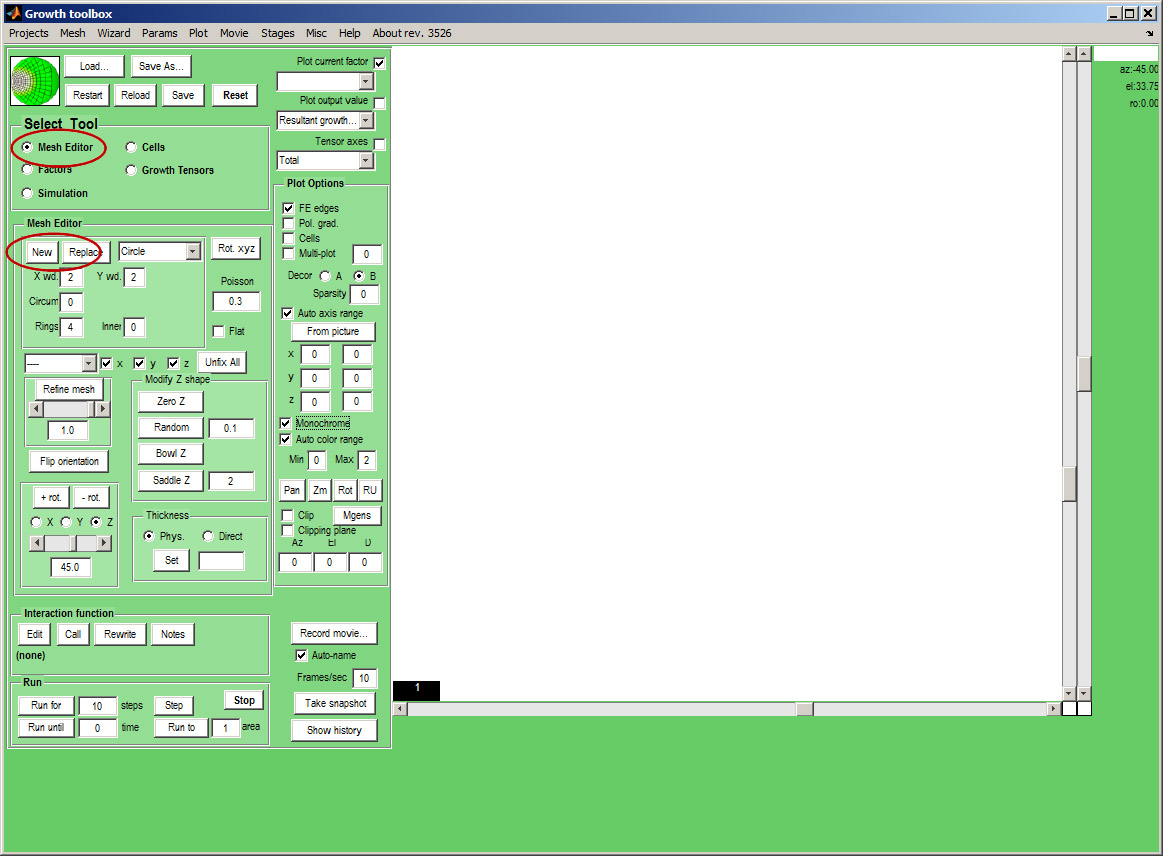Open the Stages menu
Image resolution: width=1163 pixels, height=856 pixels.
click(x=277, y=33)
